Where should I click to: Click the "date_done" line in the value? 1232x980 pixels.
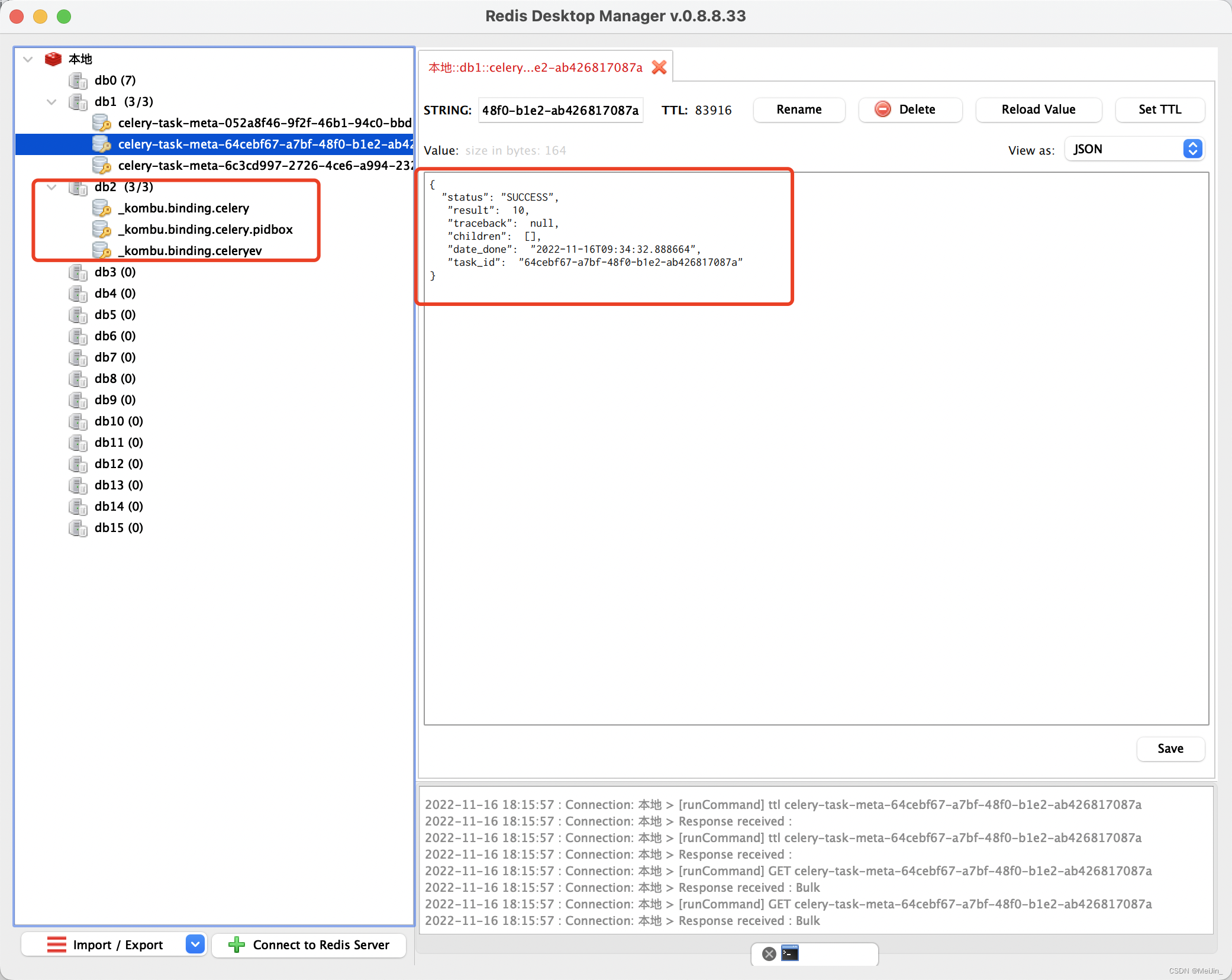pyautogui.click(x=574, y=249)
